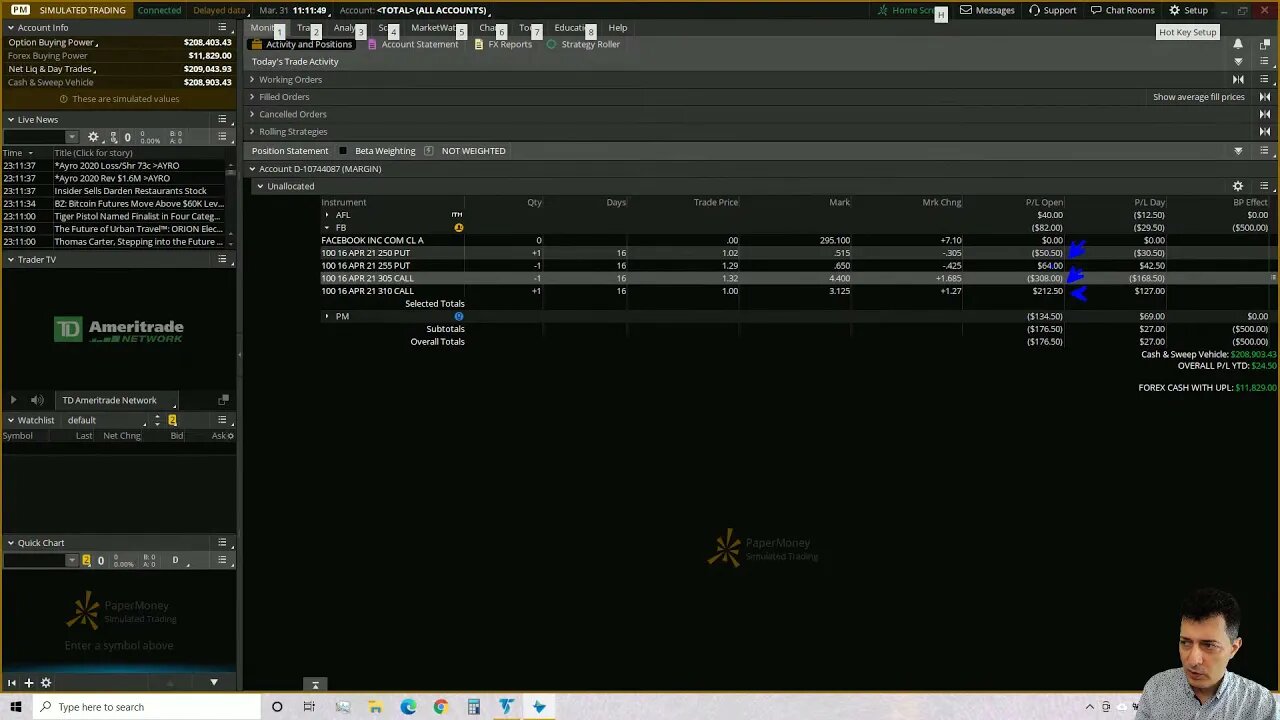Collapse left sidebar arrow icon

point(12,683)
